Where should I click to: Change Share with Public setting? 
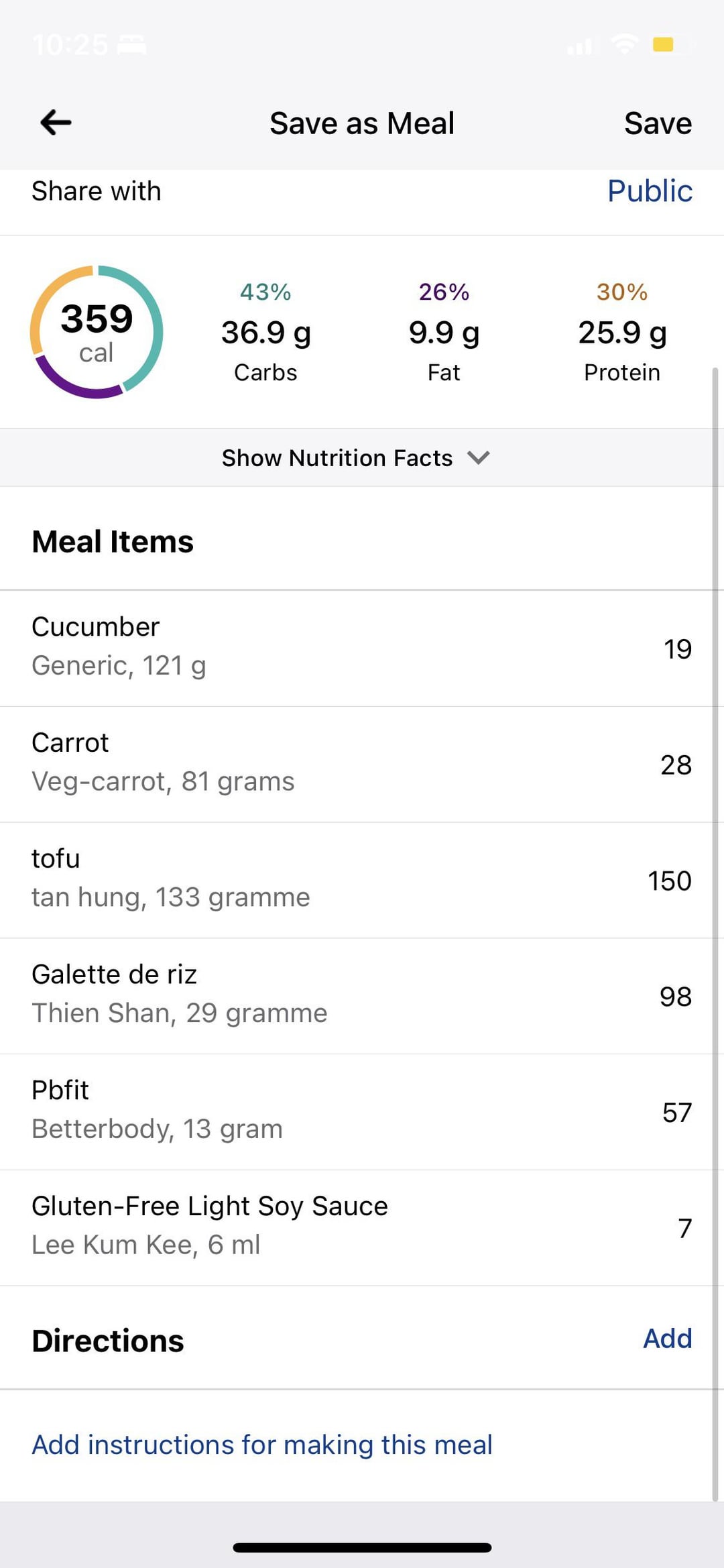click(x=649, y=191)
